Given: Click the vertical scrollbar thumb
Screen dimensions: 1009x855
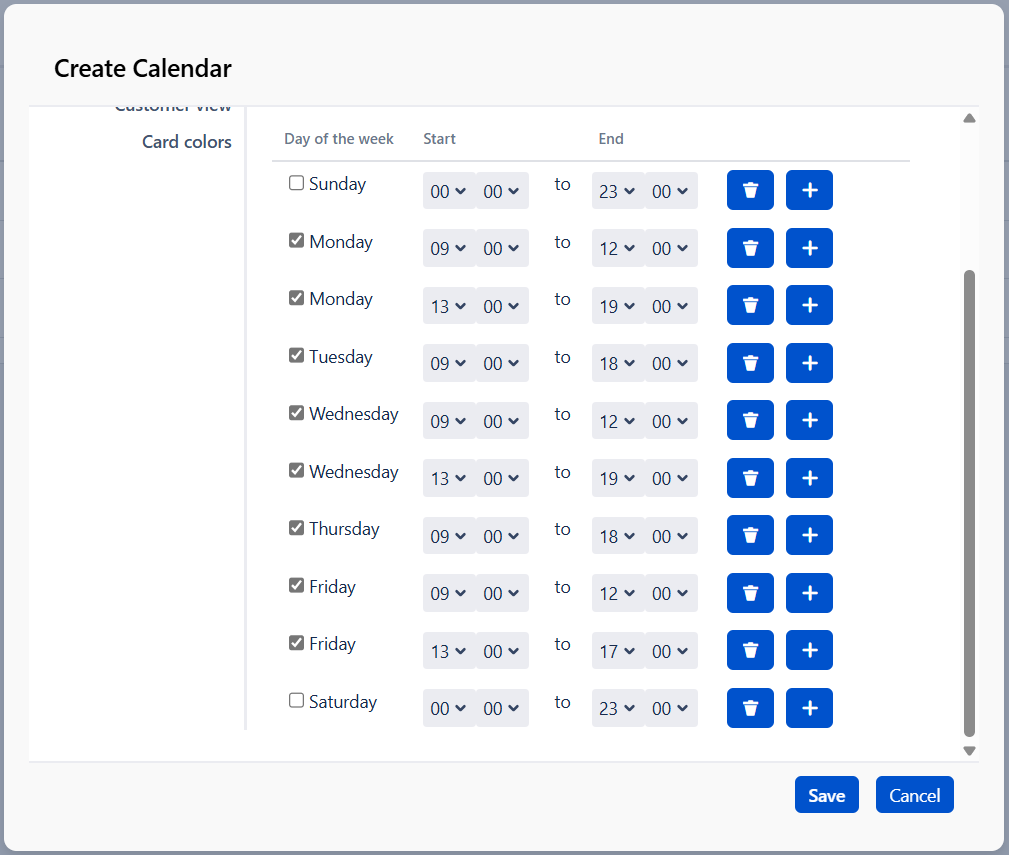Looking at the screenshot, I should tap(968, 500).
